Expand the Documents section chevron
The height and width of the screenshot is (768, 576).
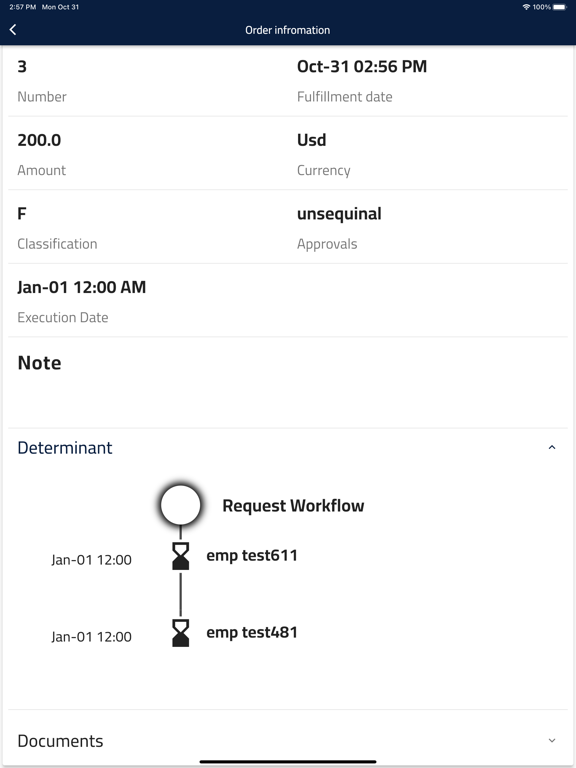pyautogui.click(x=552, y=741)
